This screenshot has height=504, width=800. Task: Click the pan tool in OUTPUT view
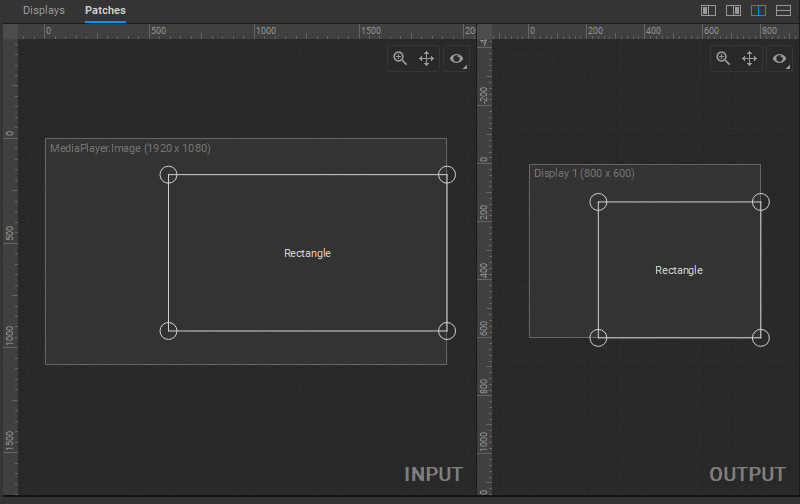pos(749,59)
